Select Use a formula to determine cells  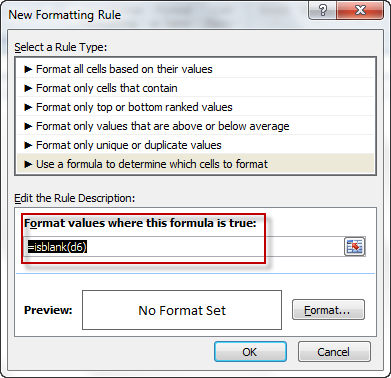tap(196, 164)
